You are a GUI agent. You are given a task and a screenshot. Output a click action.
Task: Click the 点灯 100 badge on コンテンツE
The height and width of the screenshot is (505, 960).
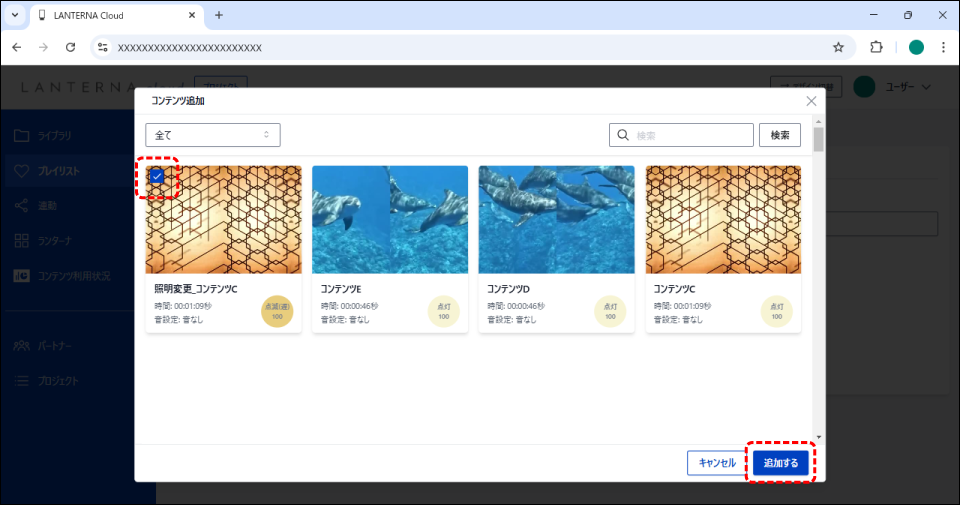click(x=443, y=311)
